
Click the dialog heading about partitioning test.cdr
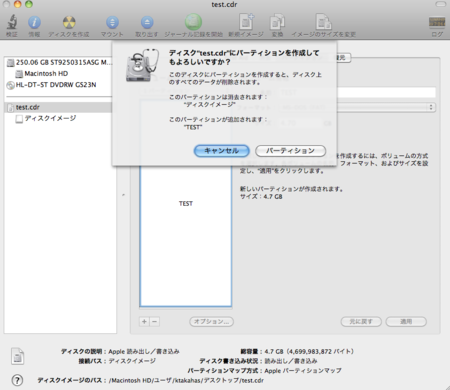(244, 57)
